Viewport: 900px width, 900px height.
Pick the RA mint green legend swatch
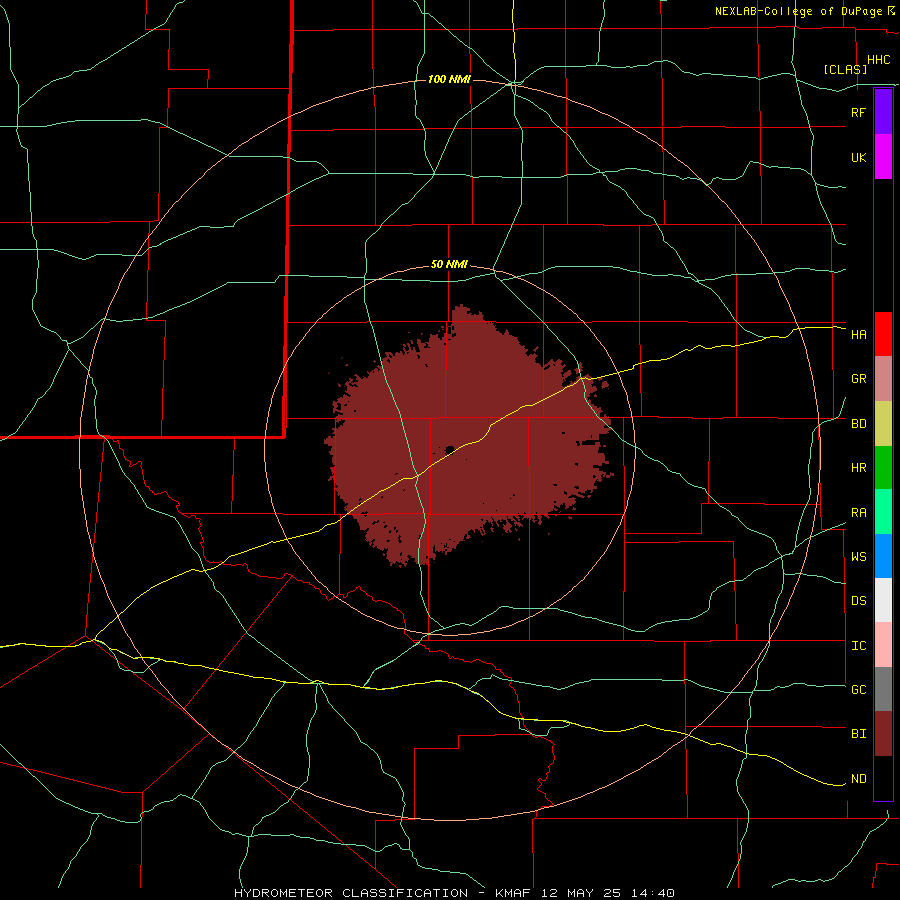pyautogui.click(x=883, y=512)
